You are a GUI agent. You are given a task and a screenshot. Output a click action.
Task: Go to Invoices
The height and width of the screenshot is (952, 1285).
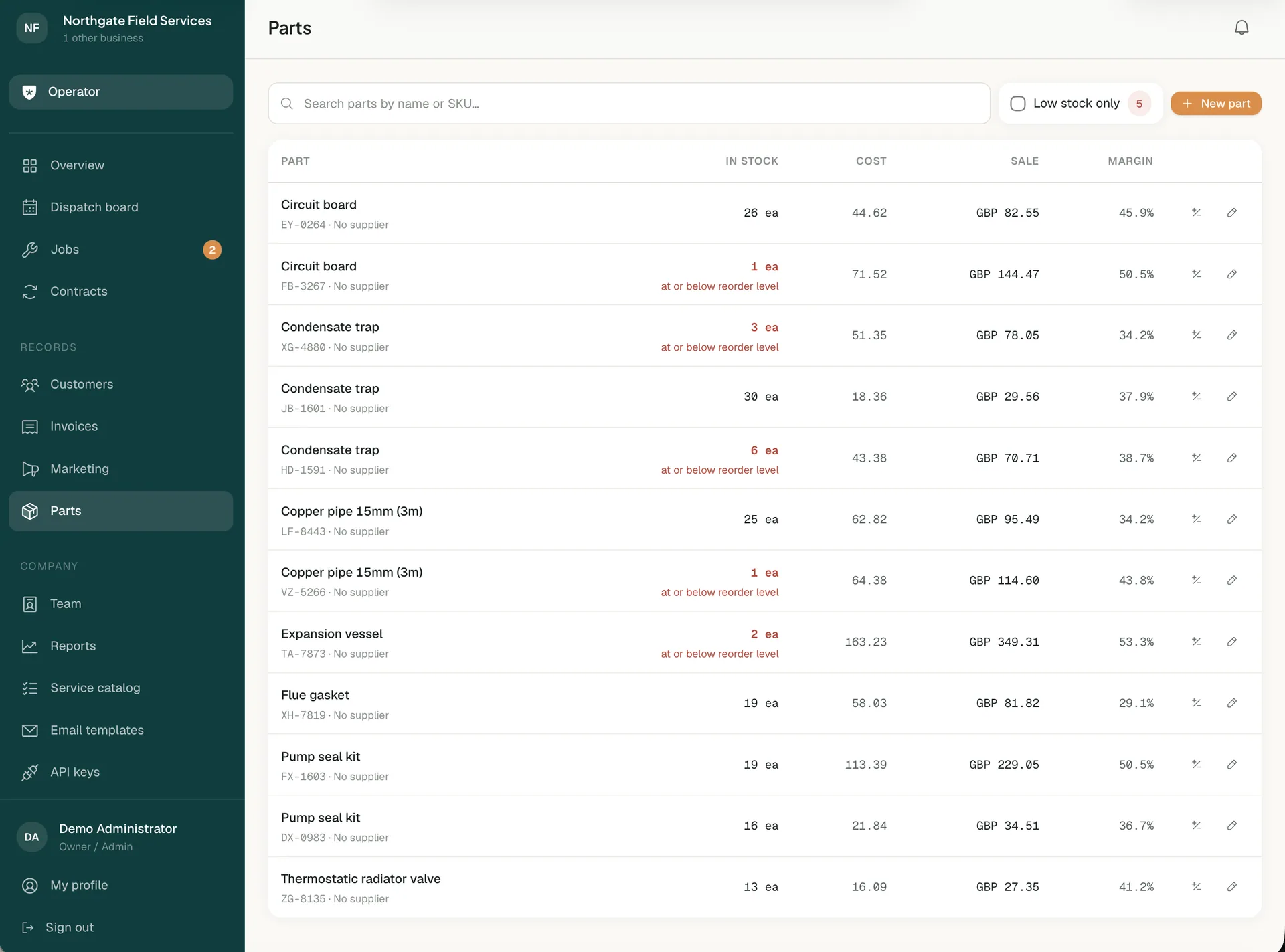121,427
